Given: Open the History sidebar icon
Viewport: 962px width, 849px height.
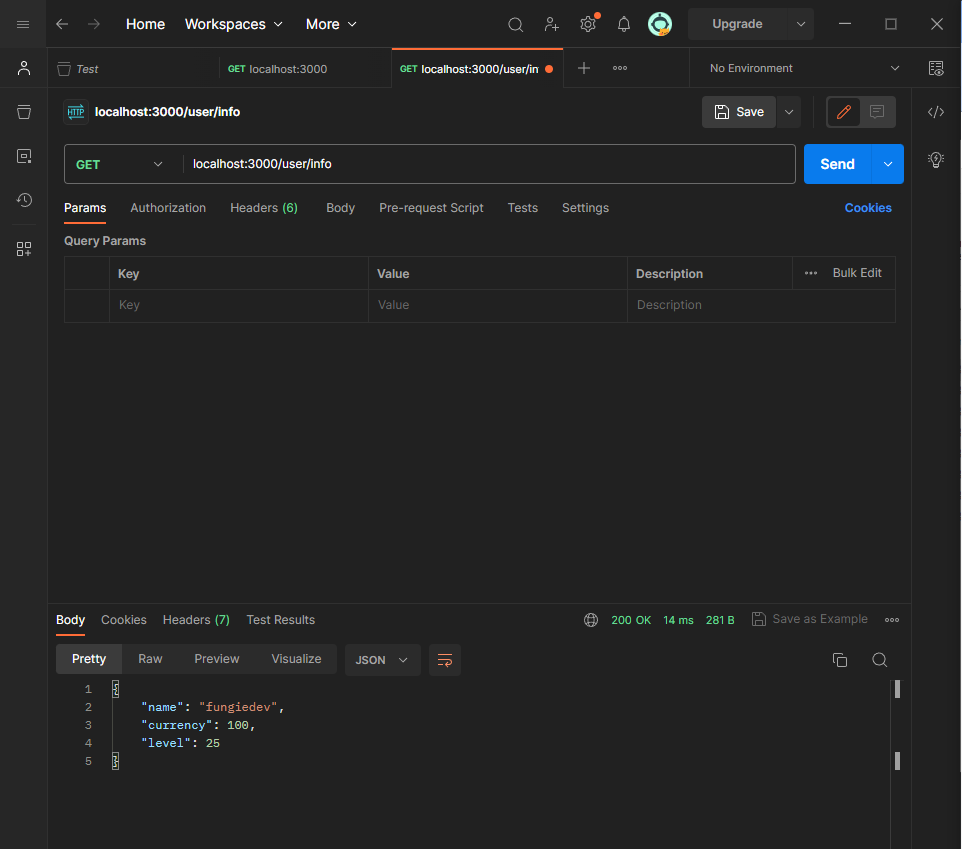Looking at the screenshot, I should [x=24, y=200].
